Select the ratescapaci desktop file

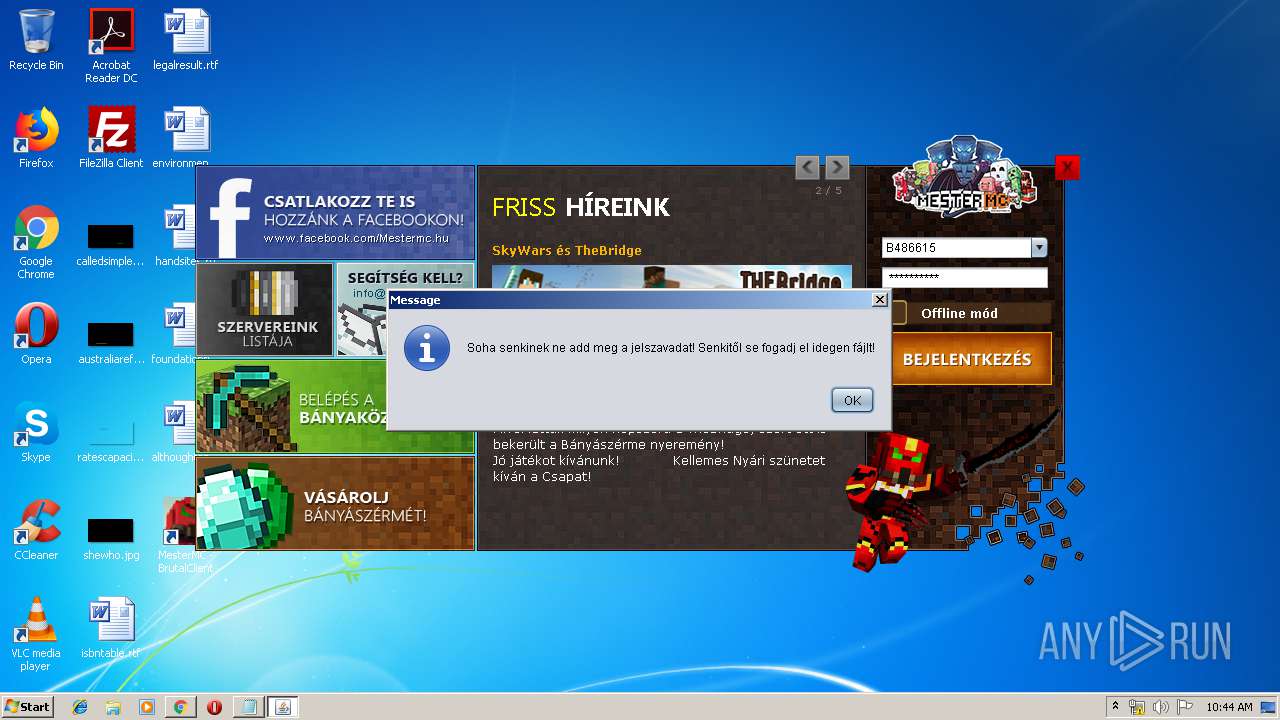[x=111, y=440]
